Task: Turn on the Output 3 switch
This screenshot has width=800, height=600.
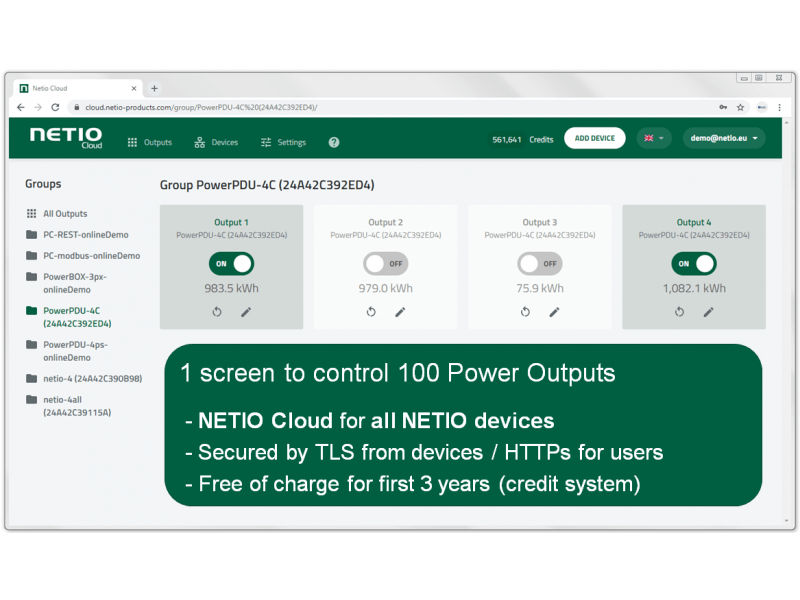Action: (540, 264)
